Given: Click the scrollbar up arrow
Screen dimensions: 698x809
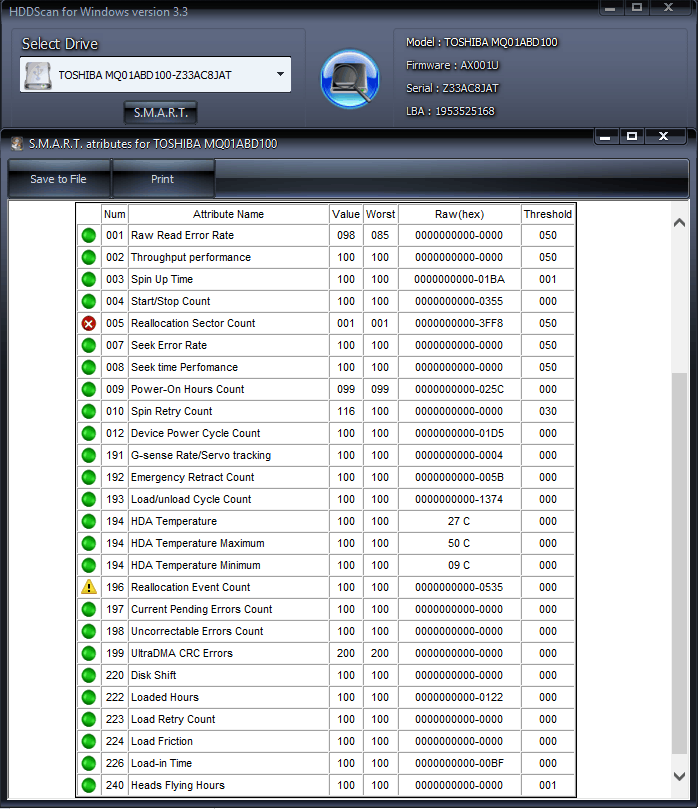Looking at the screenshot, I should click(679, 223).
